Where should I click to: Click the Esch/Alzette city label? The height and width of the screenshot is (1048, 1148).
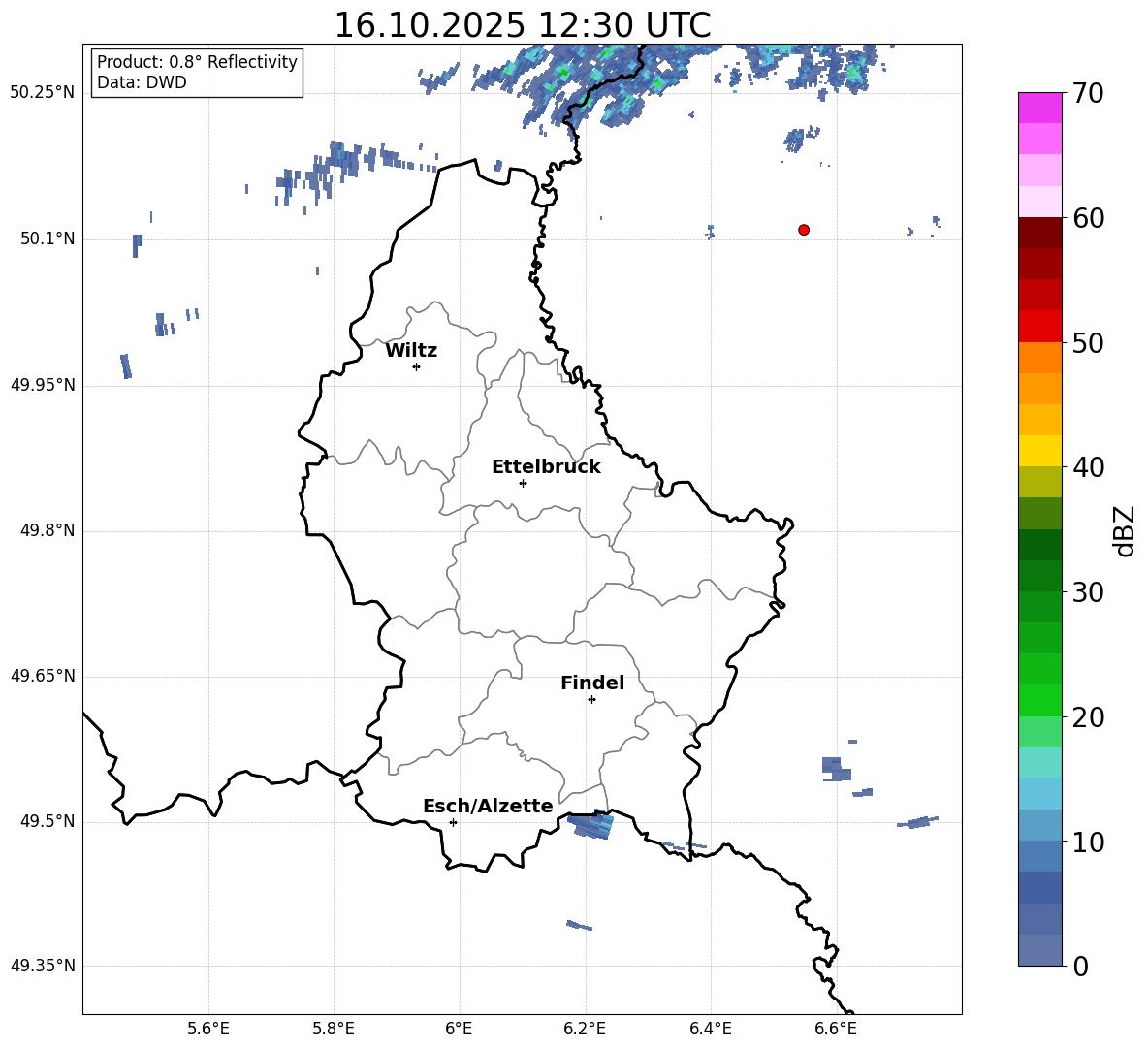click(488, 807)
